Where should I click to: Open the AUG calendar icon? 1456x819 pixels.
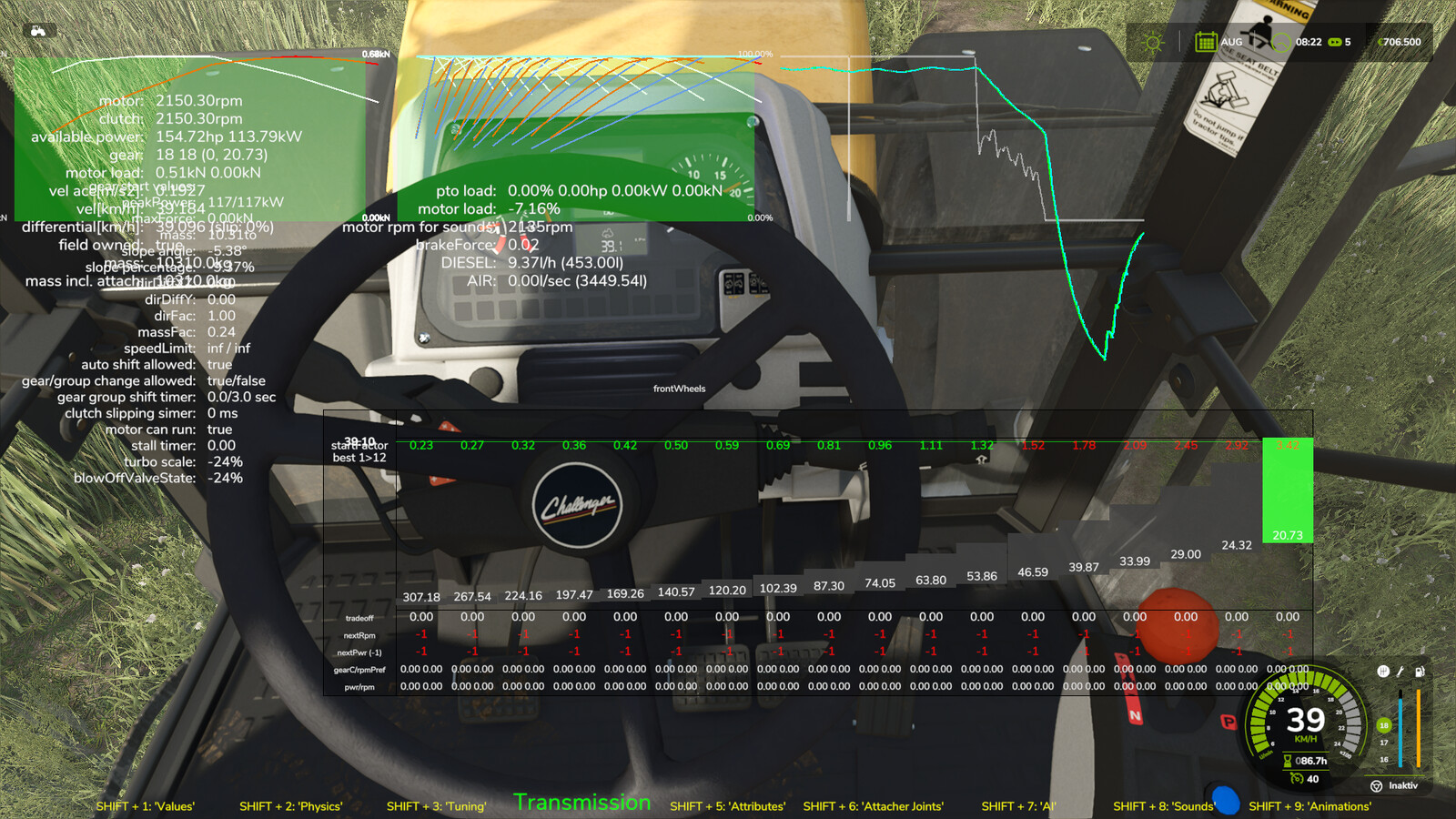click(1207, 42)
